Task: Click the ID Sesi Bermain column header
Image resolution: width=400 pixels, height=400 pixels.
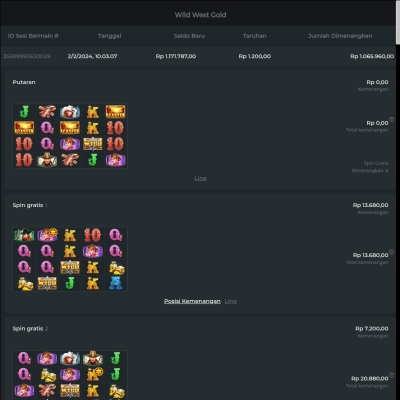Action: (33, 36)
